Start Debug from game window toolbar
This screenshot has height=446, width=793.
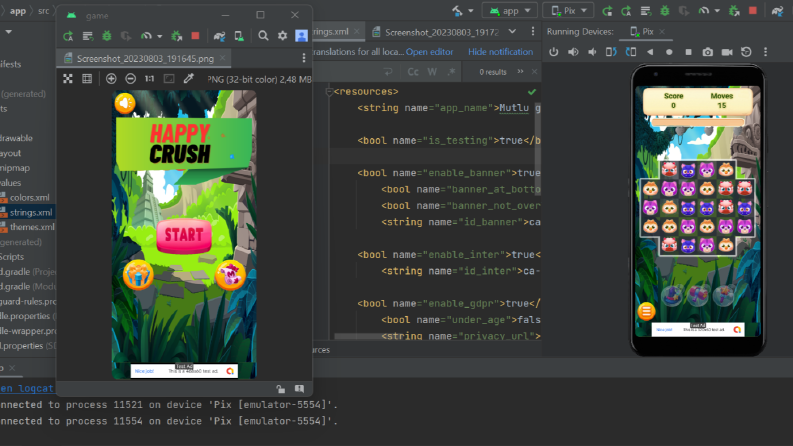pyautogui.click(x=107, y=36)
